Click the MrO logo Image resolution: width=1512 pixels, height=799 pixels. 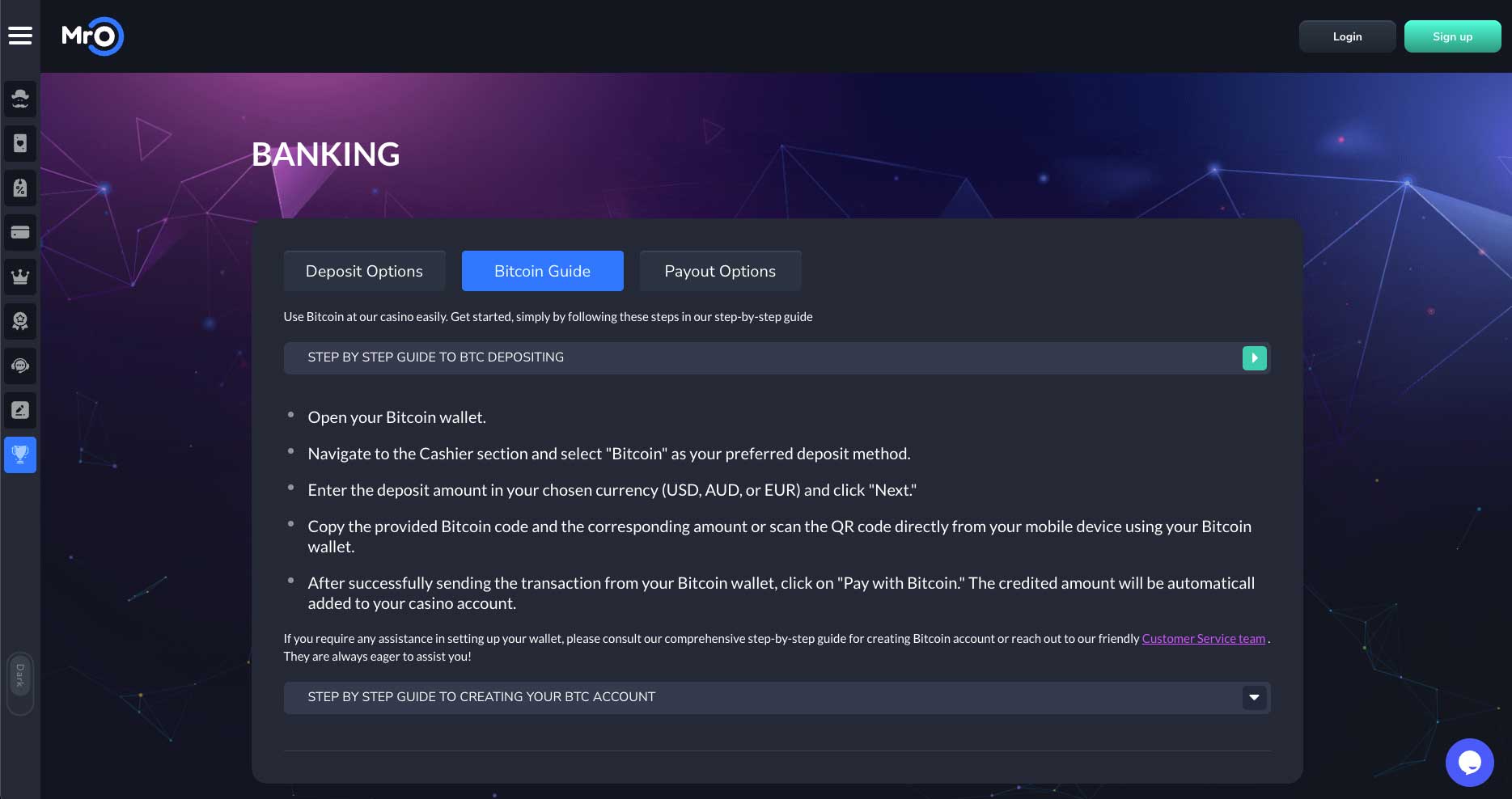pos(92,36)
